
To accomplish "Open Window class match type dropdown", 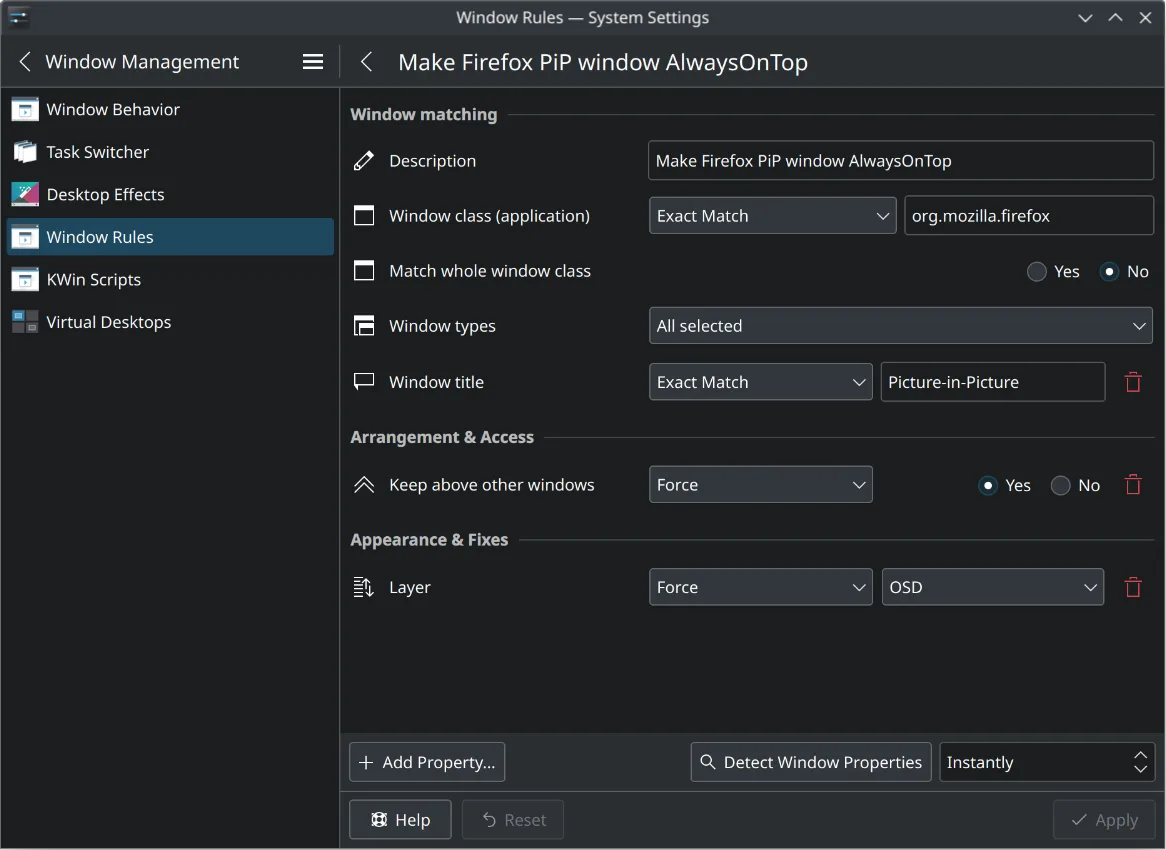I will [x=771, y=216].
